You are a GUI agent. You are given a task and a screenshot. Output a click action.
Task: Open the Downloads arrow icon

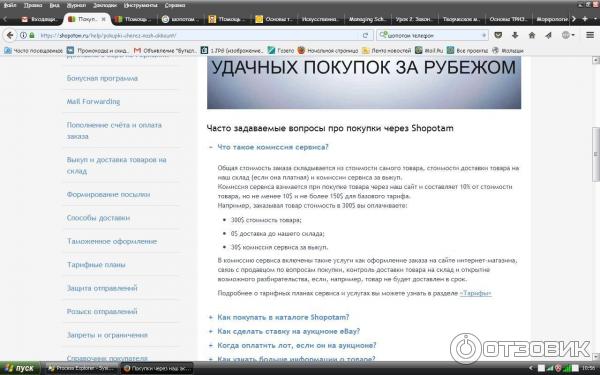coord(515,35)
